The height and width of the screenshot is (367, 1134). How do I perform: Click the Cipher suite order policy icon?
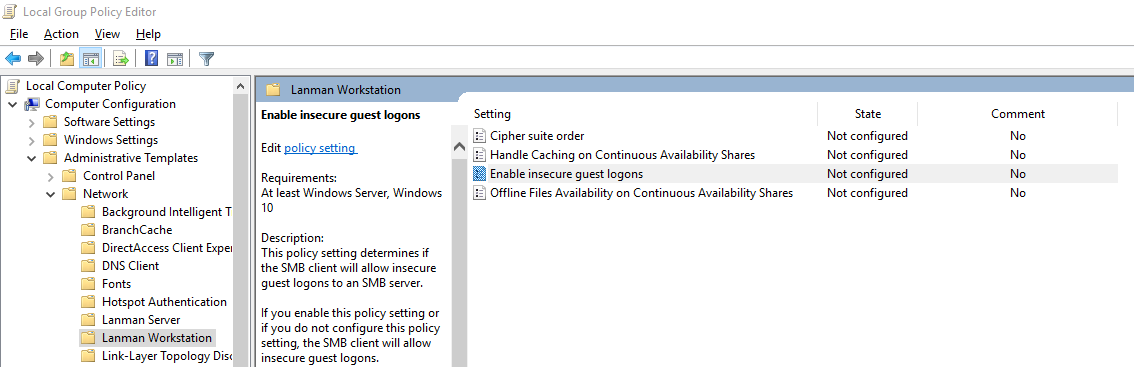(479, 135)
